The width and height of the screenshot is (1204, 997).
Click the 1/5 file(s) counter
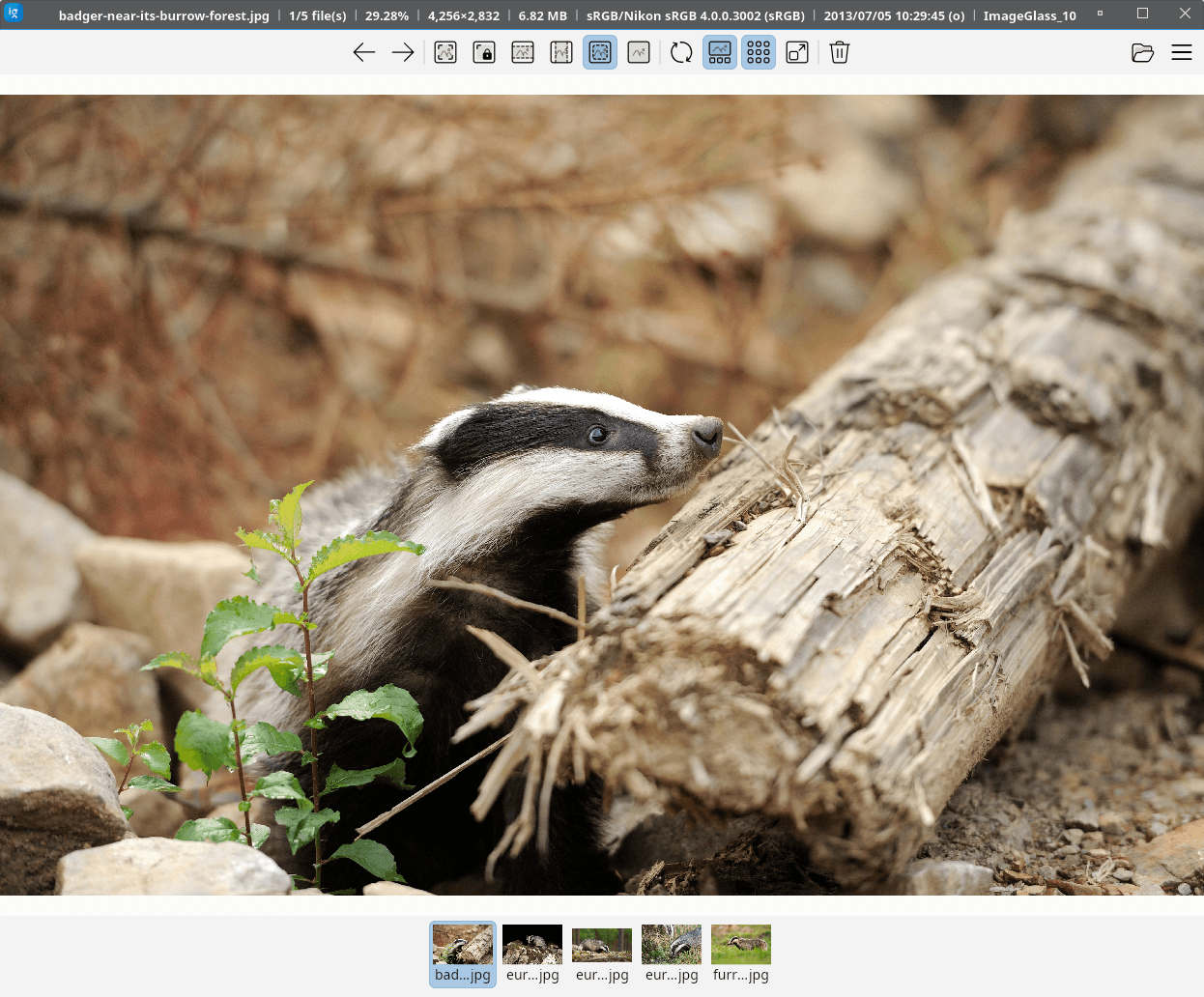pos(317,15)
